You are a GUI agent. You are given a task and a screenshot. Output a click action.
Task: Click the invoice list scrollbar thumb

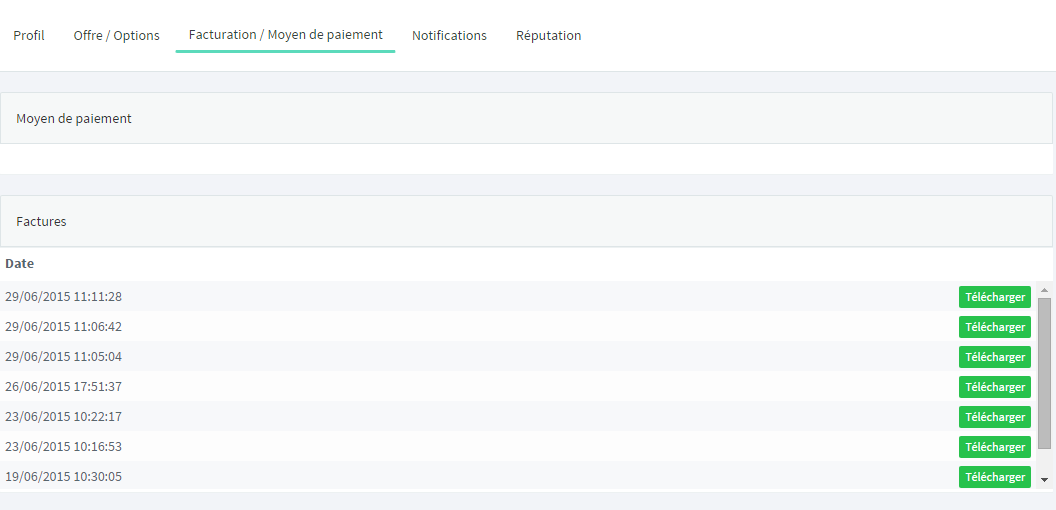(1045, 373)
